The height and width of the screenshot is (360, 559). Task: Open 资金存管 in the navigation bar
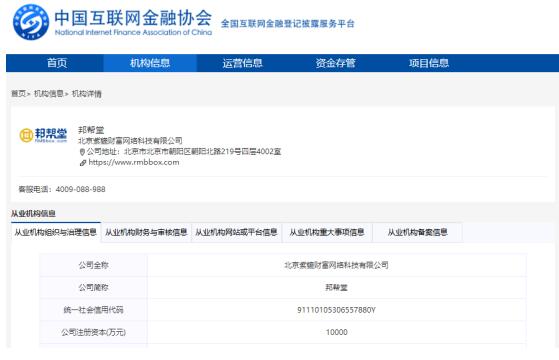(x=335, y=63)
